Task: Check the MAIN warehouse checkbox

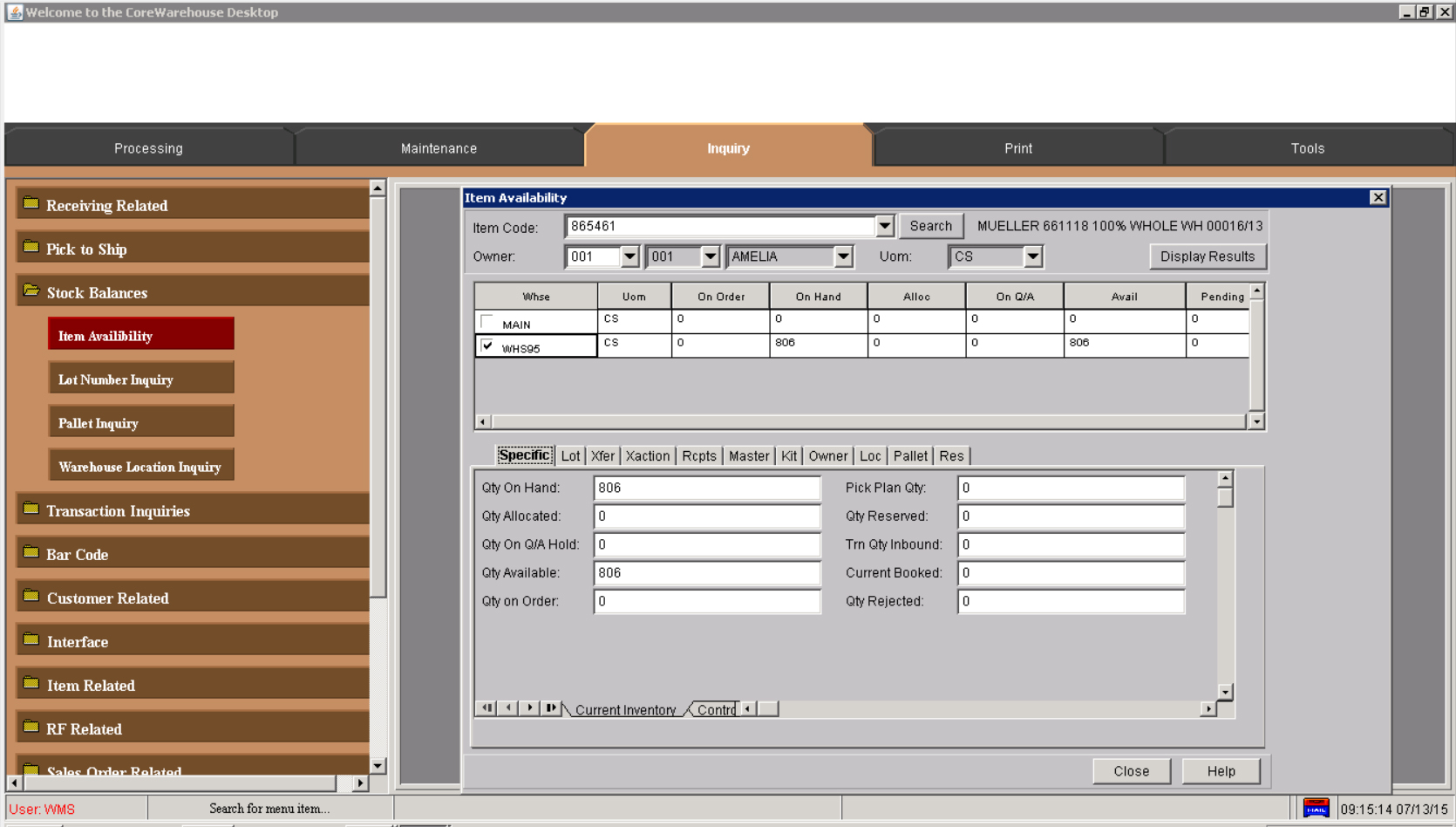Action: pos(486,321)
